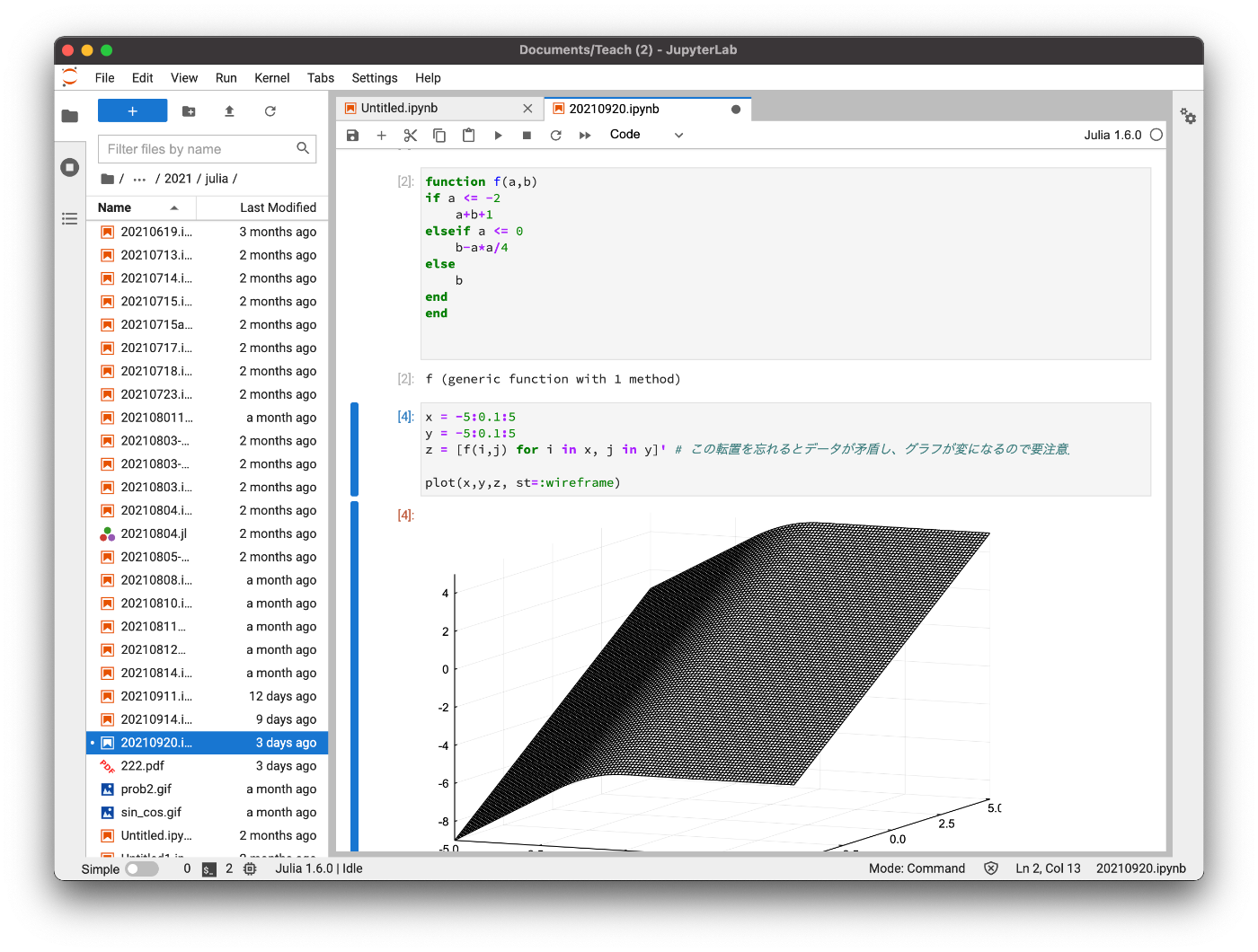Open the cell type Code dropdown

(646, 135)
